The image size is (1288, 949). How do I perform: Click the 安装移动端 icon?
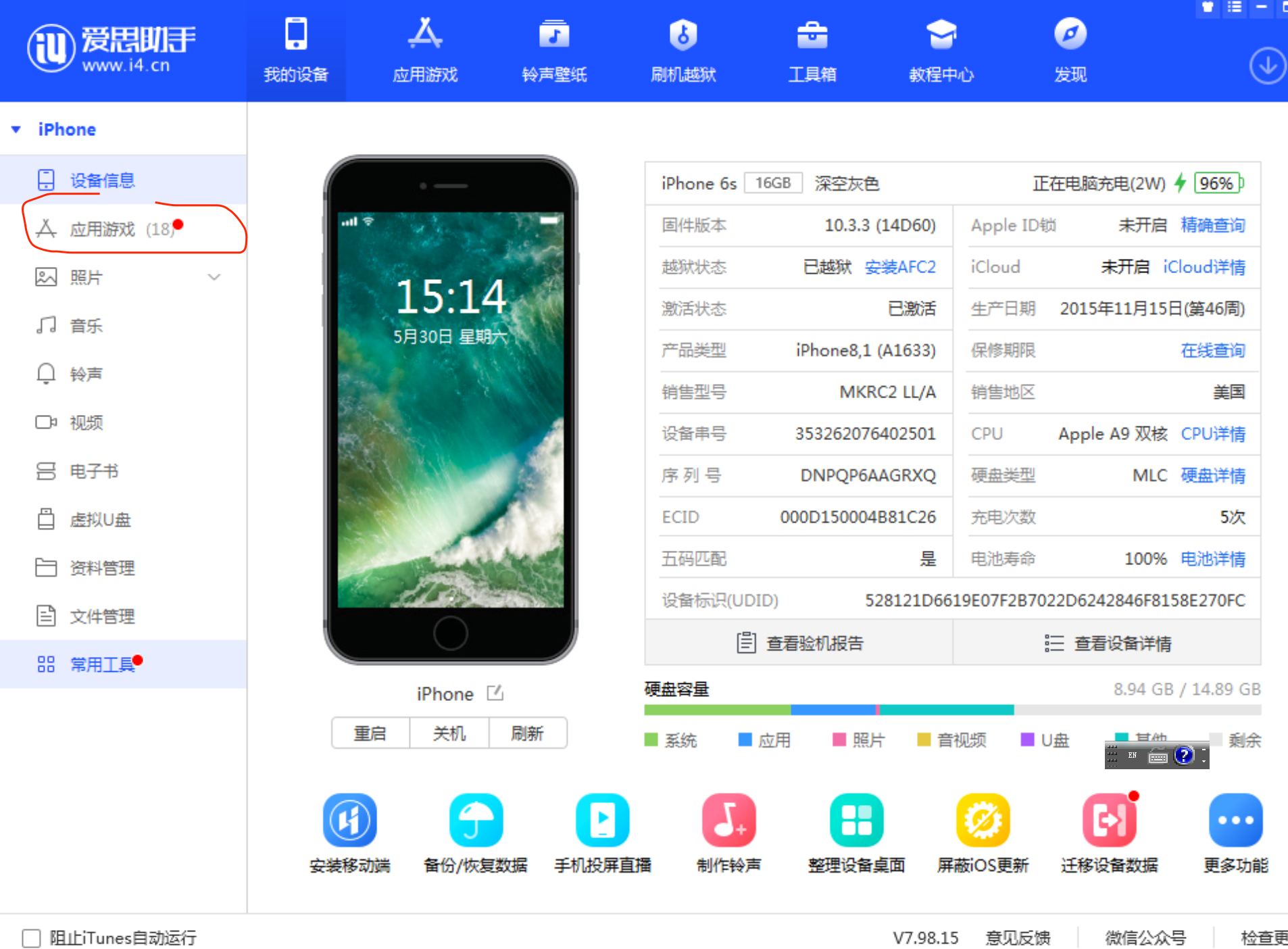[x=349, y=820]
